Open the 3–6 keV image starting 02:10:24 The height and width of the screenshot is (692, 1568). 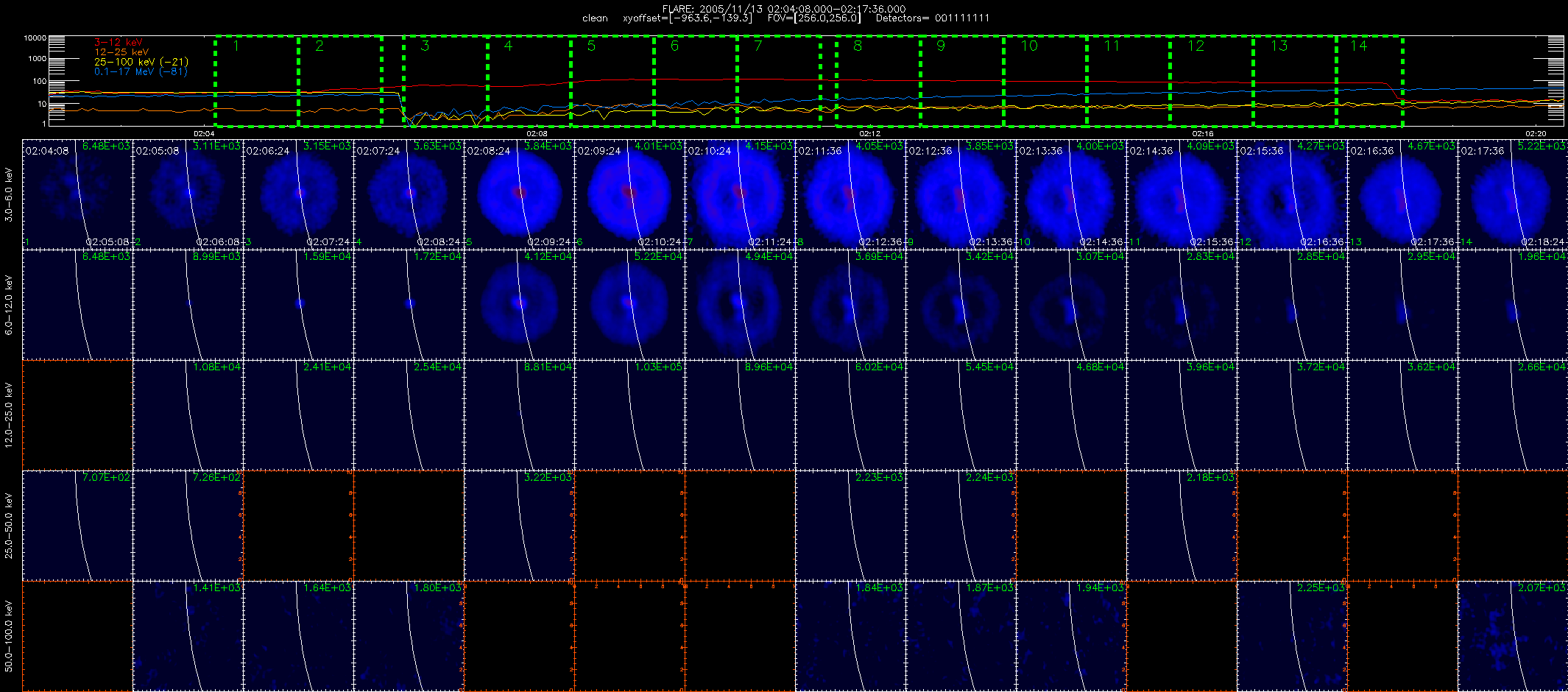pyautogui.click(x=740, y=194)
